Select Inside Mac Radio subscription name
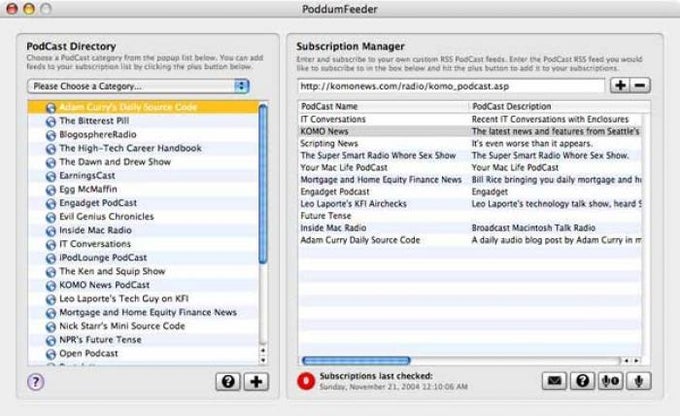Image resolution: width=680 pixels, height=416 pixels. (x=333, y=228)
